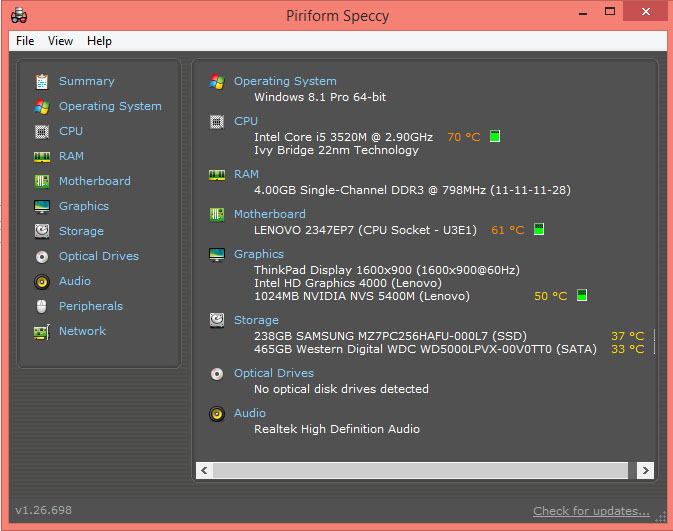This screenshot has width=673, height=531.
Task: Click the Realtek High Definition Audio text
Action: coord(337,429)
